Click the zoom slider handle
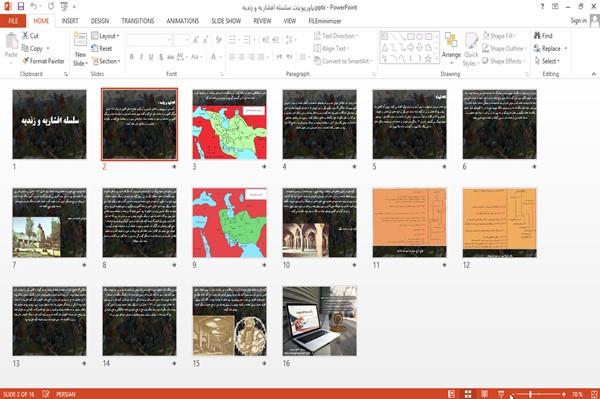 (x=530, y=394)
